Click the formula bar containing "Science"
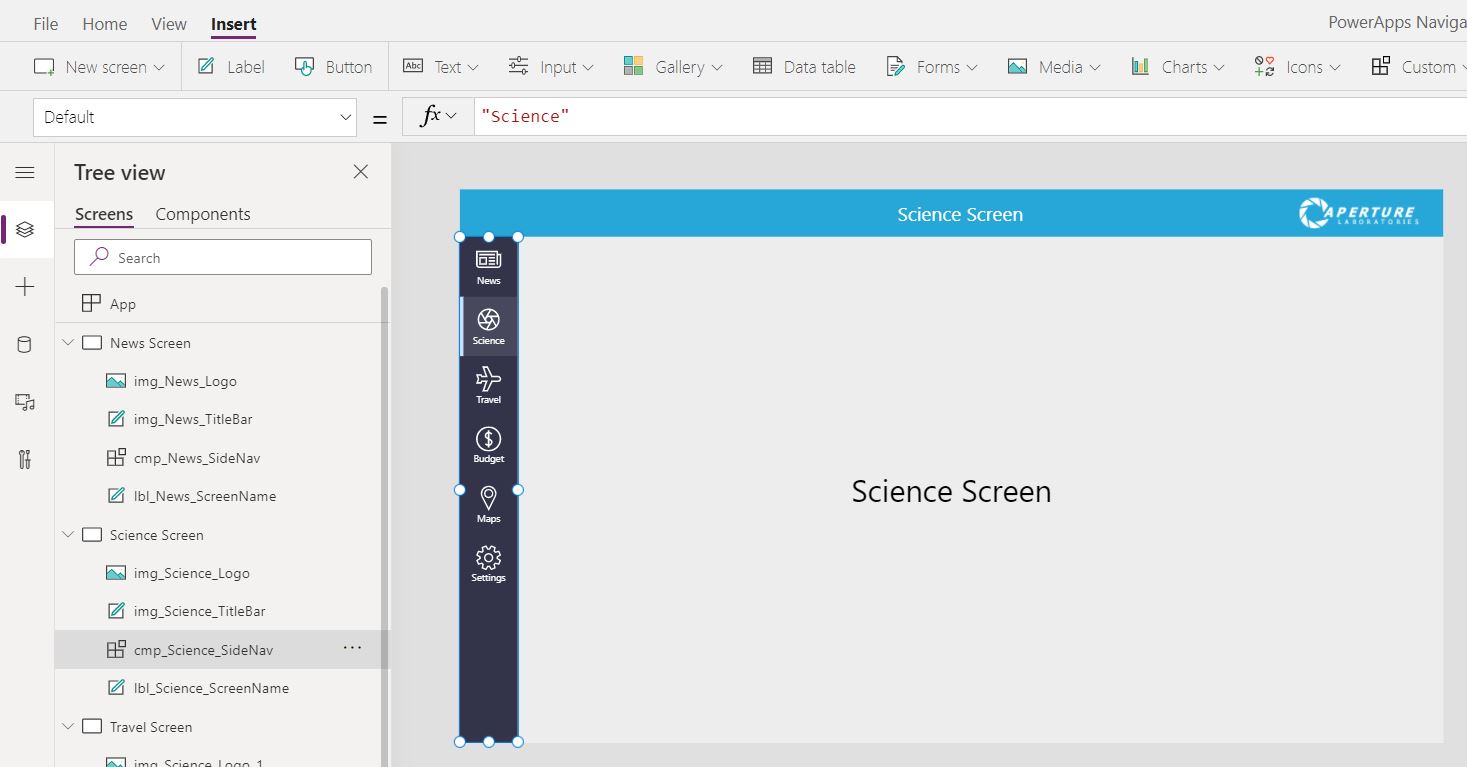The width and height of the screenshot is (1467, 767). click(x=970, y=117)
